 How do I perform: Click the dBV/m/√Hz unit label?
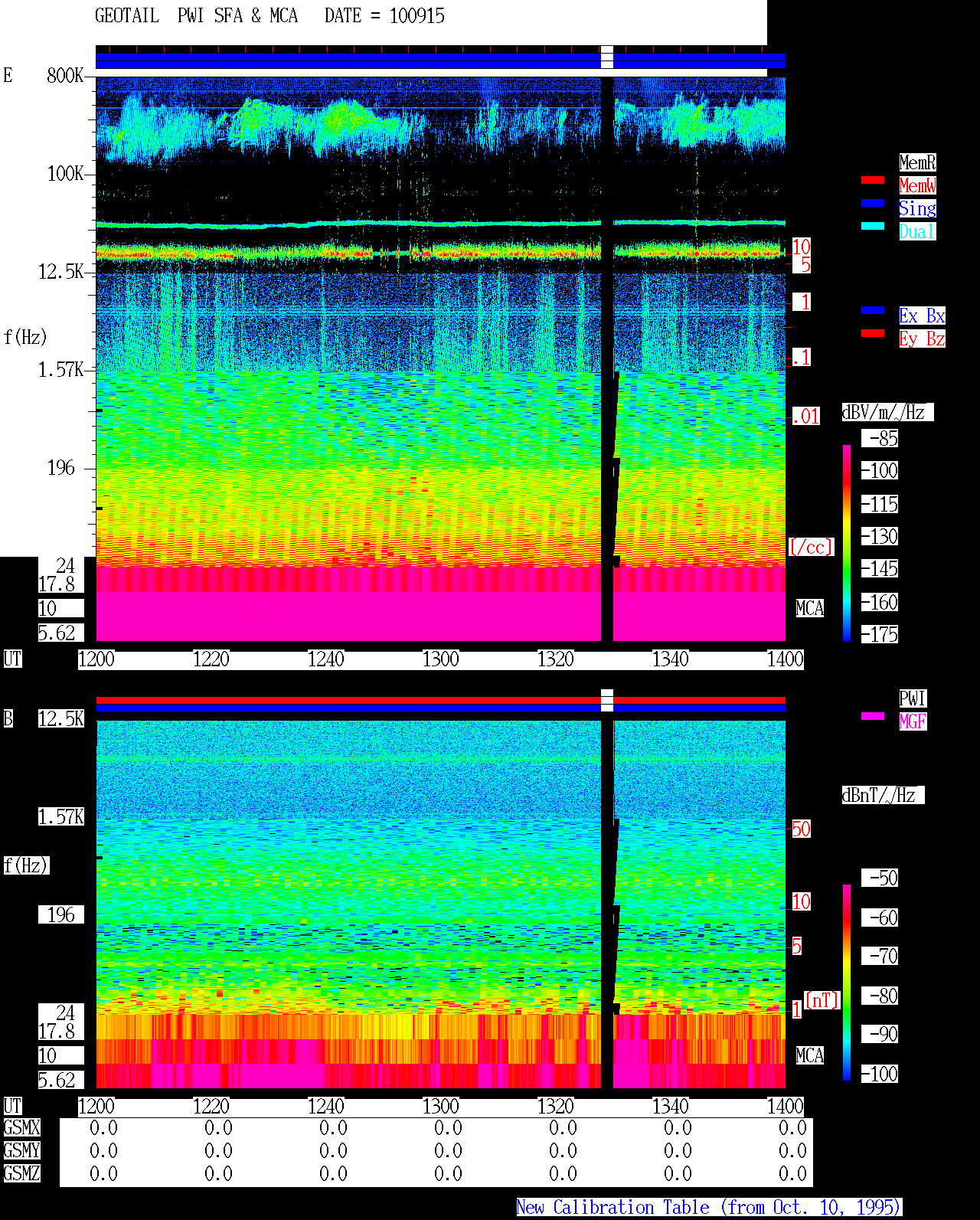[887, 412]
